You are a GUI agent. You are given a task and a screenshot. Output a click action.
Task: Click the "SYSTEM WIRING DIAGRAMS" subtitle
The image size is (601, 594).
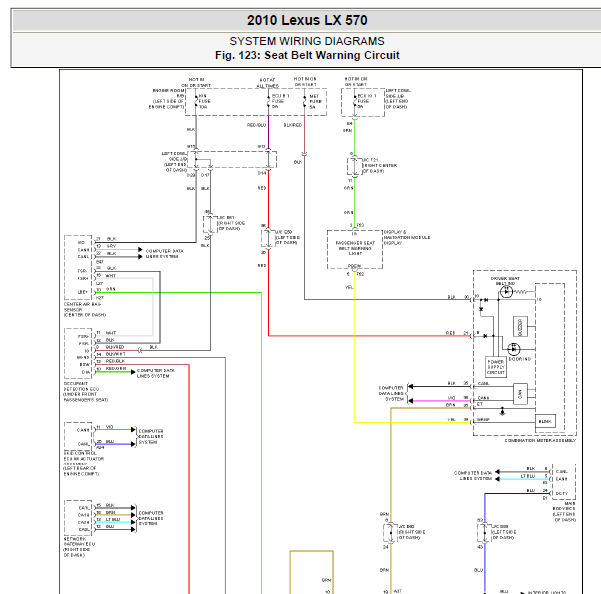307,41
